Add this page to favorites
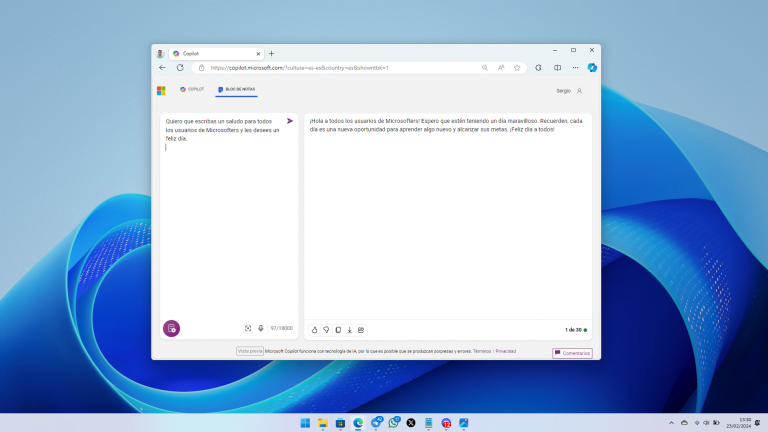 [x=517, y=68]
